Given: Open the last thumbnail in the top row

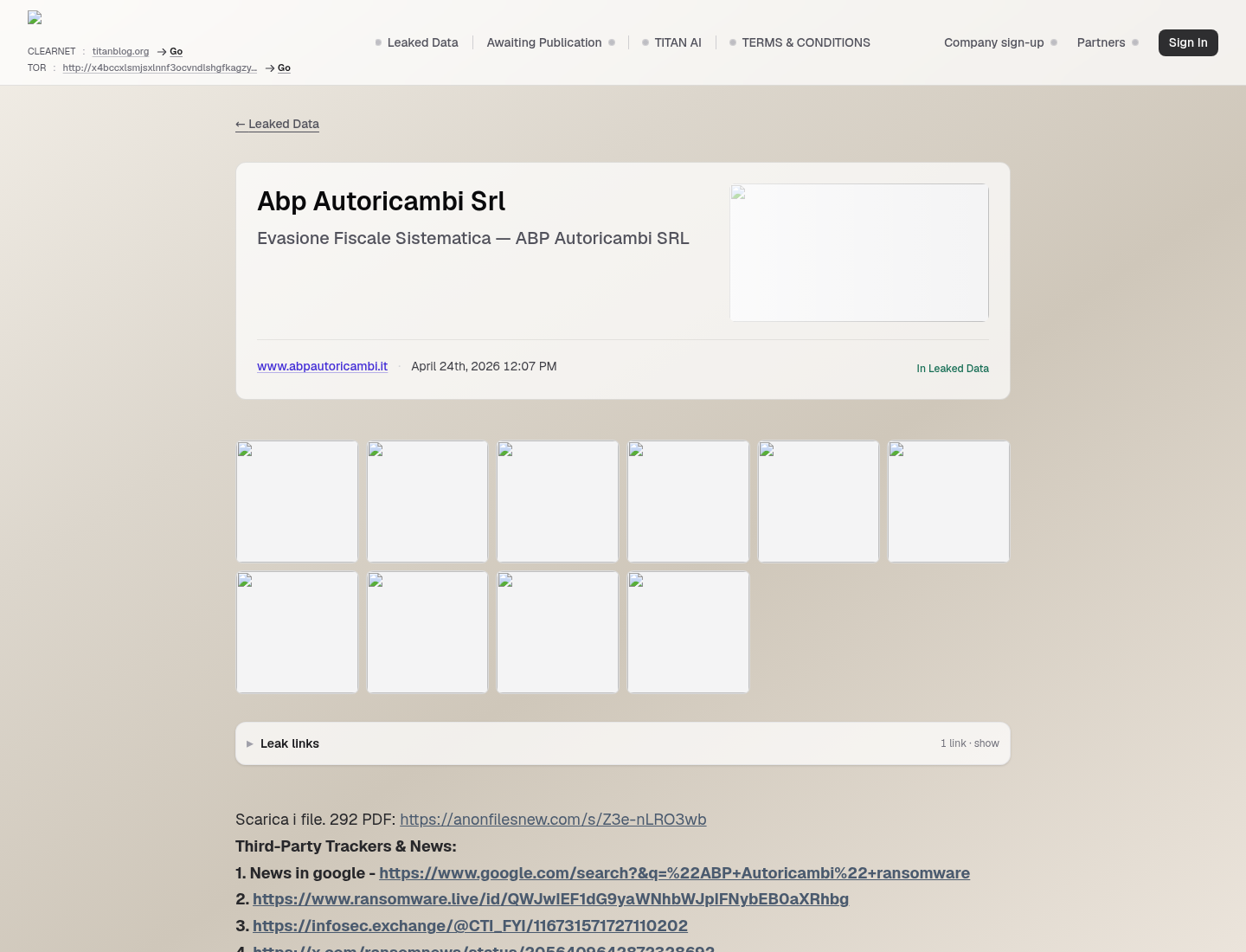Looking at the screenshot, I should pos(948,501).
